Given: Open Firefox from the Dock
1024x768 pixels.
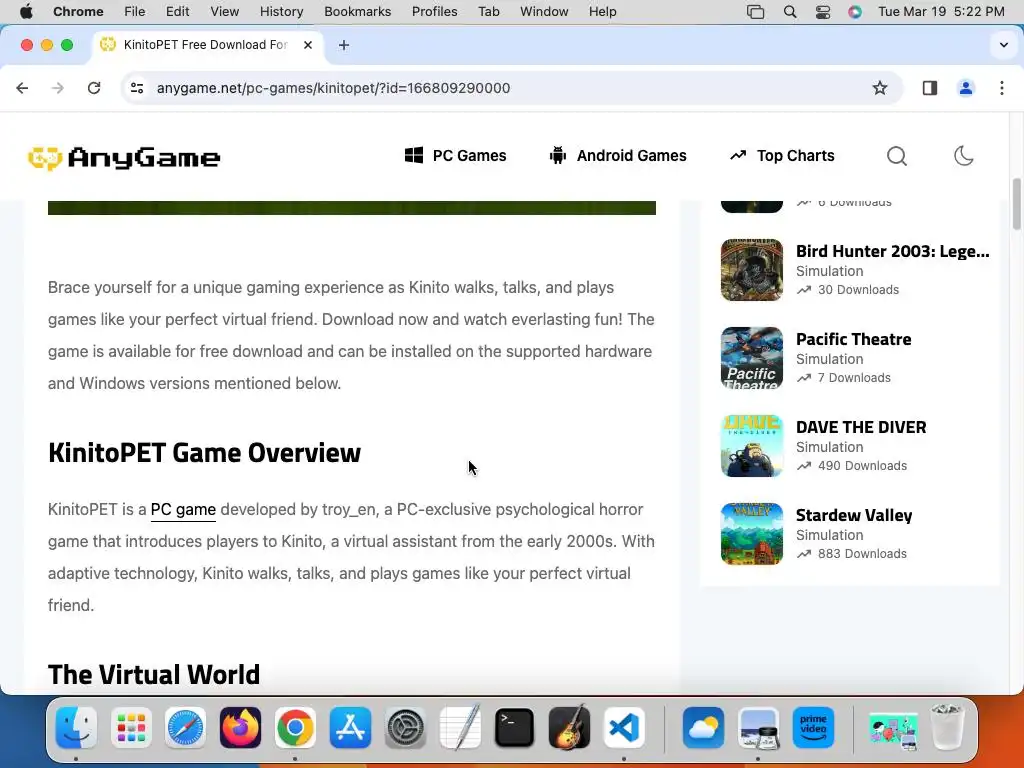Looking at the screenshot, I should pos(240,727).
